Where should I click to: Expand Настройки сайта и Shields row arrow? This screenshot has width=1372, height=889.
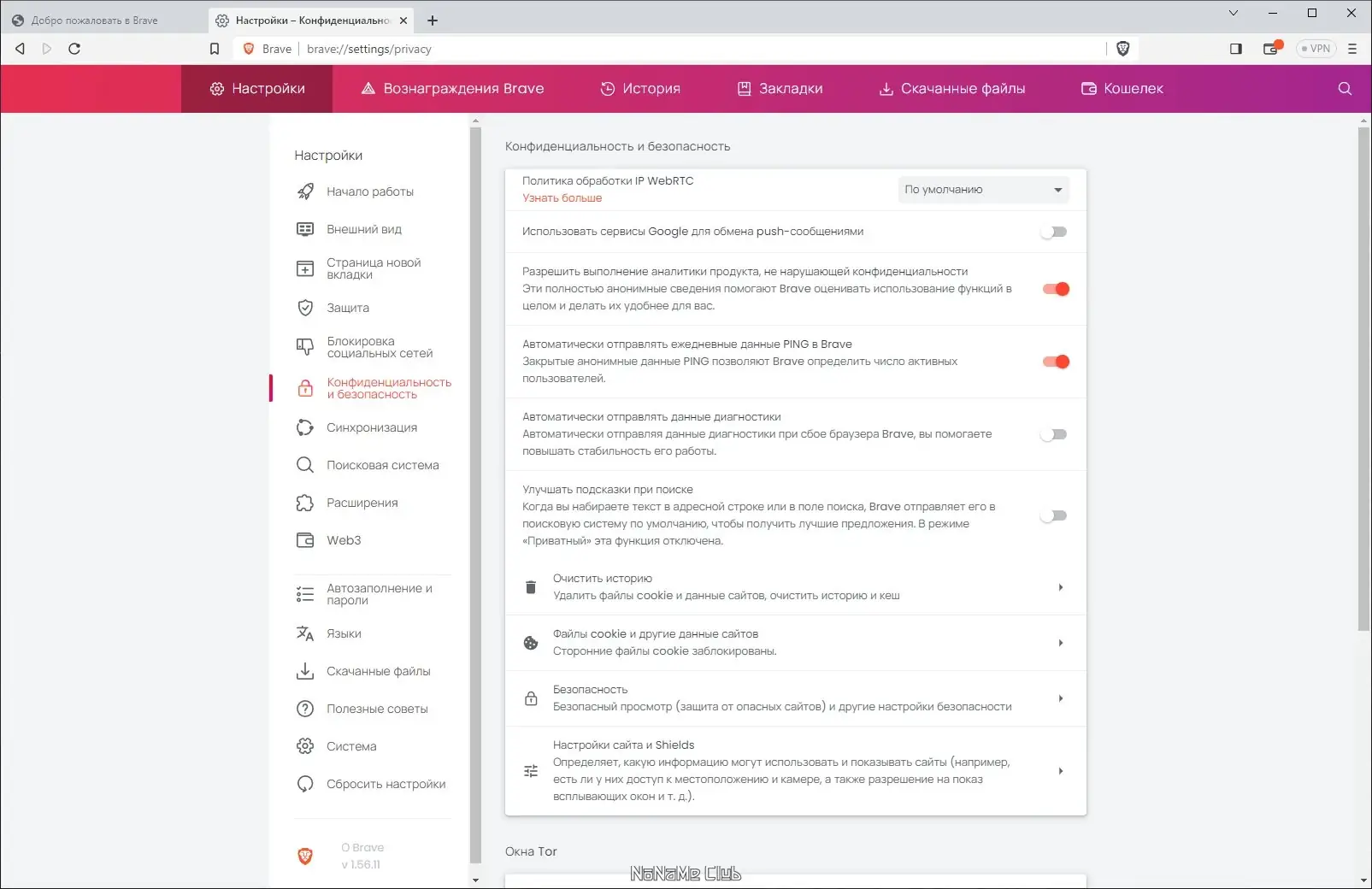point(1061,771)
